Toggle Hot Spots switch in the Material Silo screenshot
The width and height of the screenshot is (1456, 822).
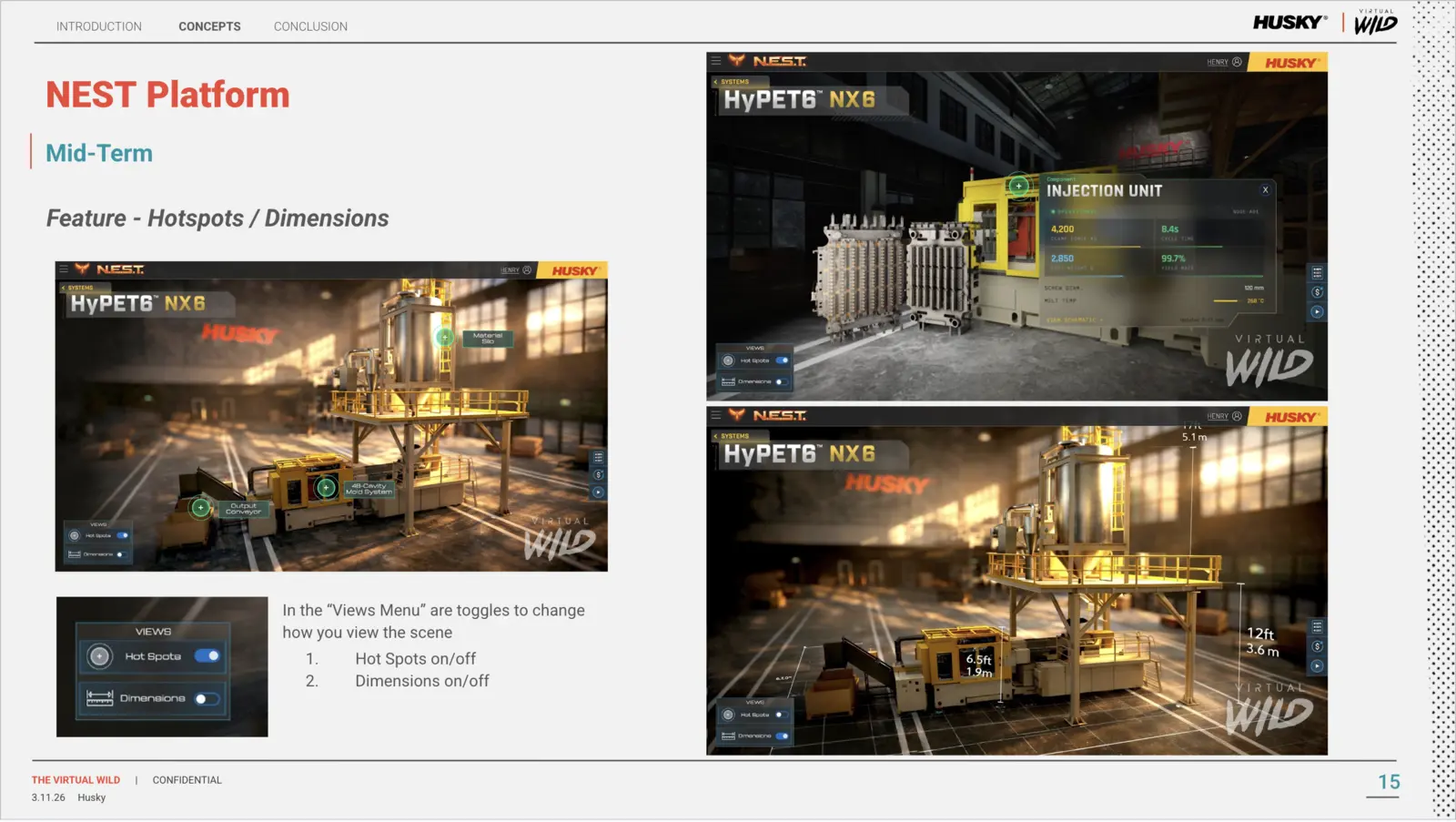[x=122, y=535]
